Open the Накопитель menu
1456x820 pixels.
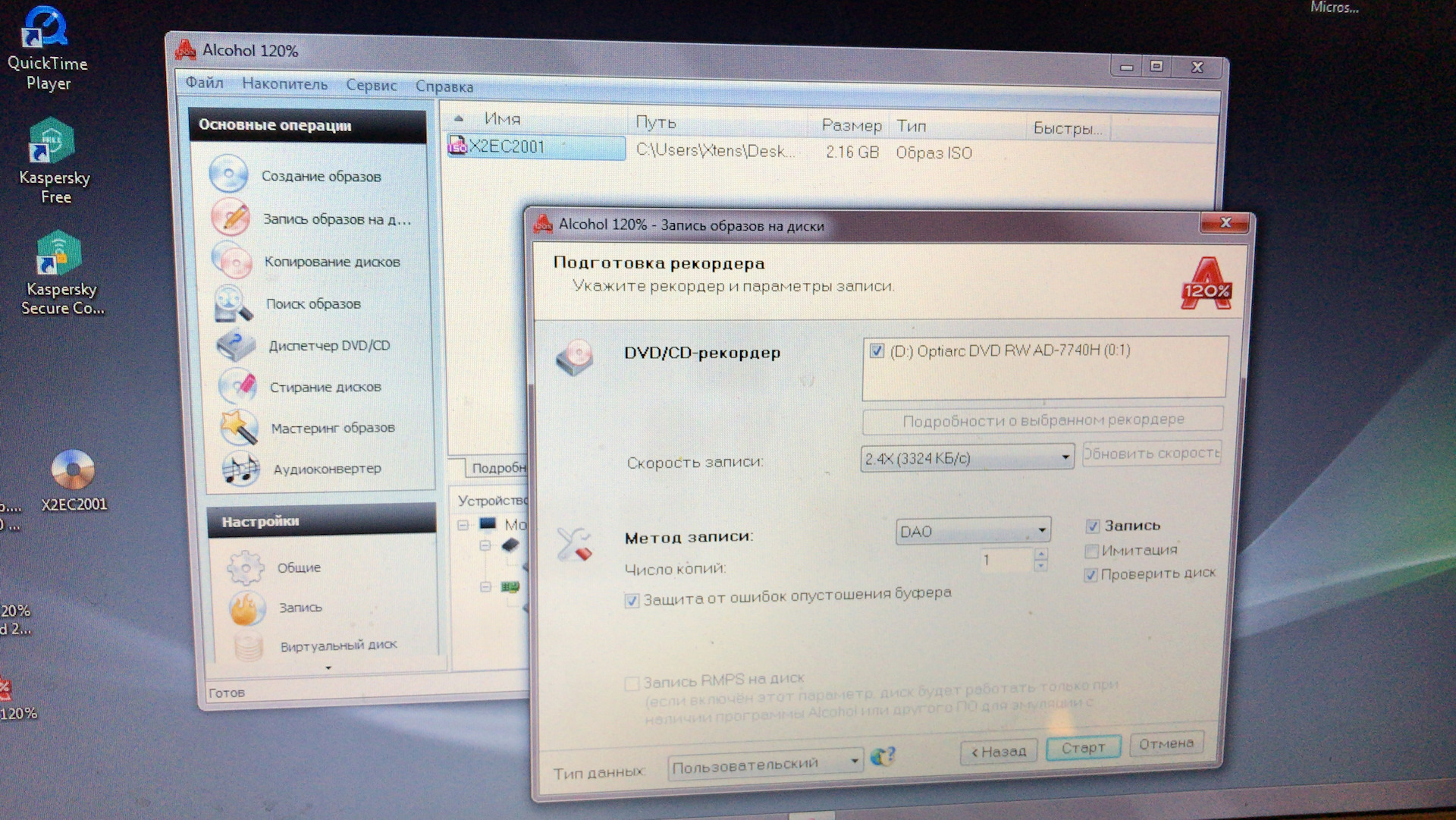click(285, 83)
